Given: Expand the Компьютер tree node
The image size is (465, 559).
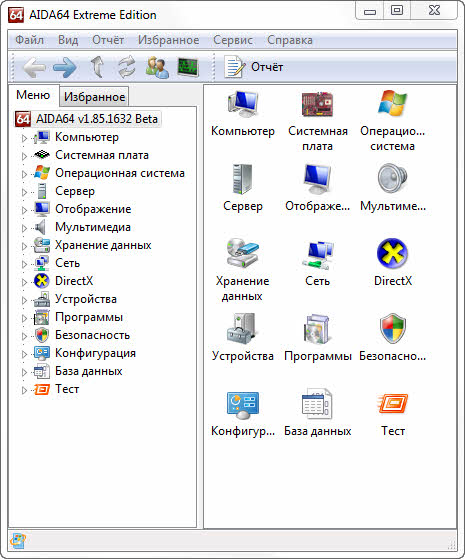Looking at the screenshot, I should (x=24, y=138).
